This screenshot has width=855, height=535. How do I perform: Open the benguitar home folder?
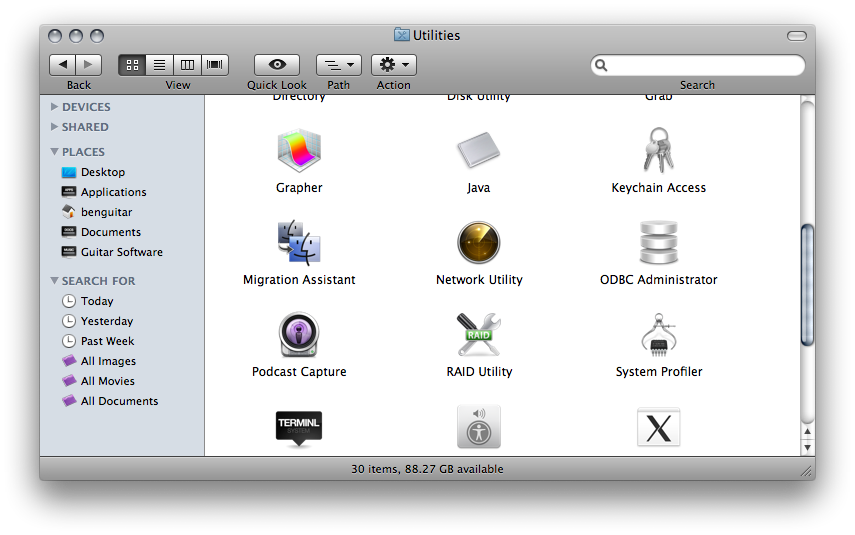[x=97, y=212]
